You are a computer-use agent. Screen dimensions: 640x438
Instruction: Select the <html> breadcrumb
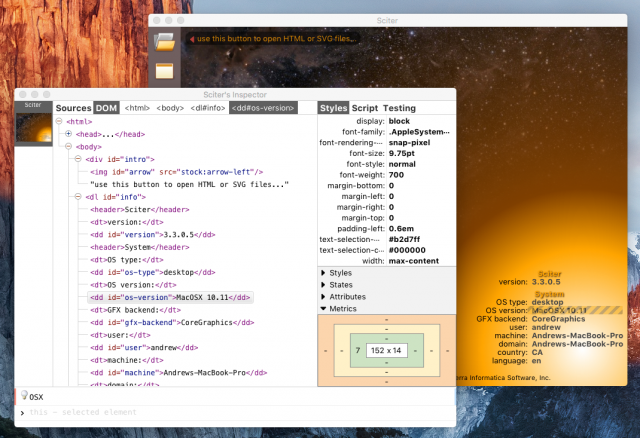137,108
